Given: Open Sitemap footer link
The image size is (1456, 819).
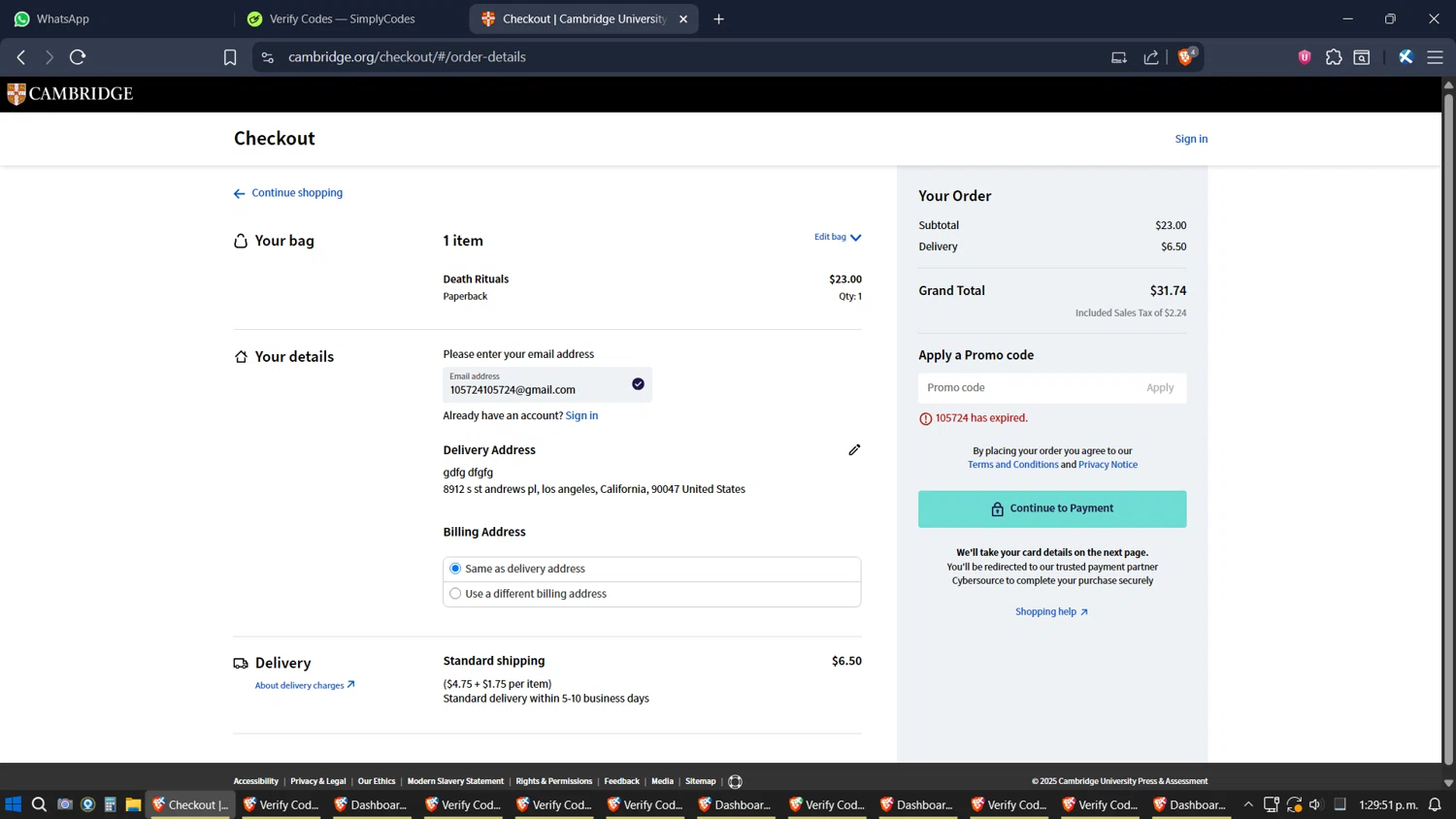Looking at the screenshot, I should (x=700, y=781).
